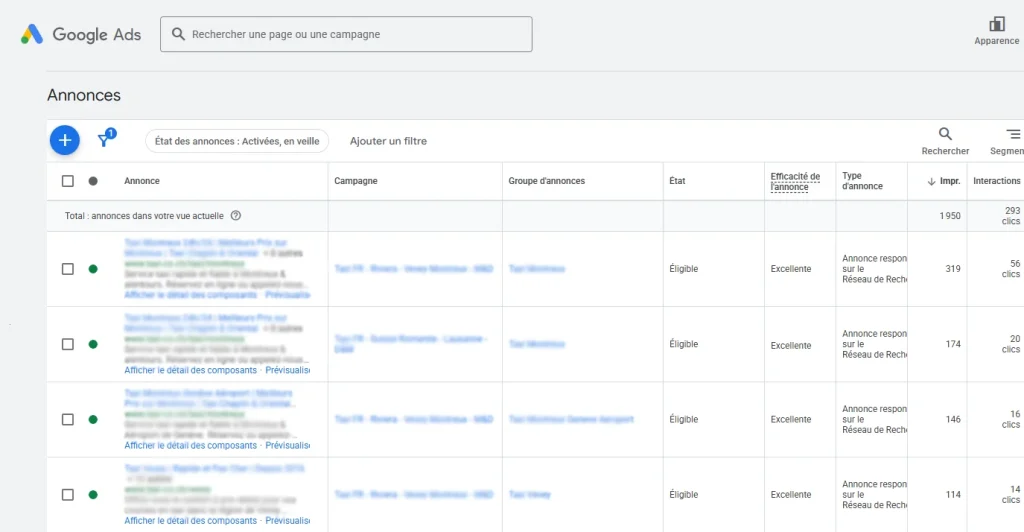Click the 'État des annonces : Activées, en veille' chip

point(237,141)
